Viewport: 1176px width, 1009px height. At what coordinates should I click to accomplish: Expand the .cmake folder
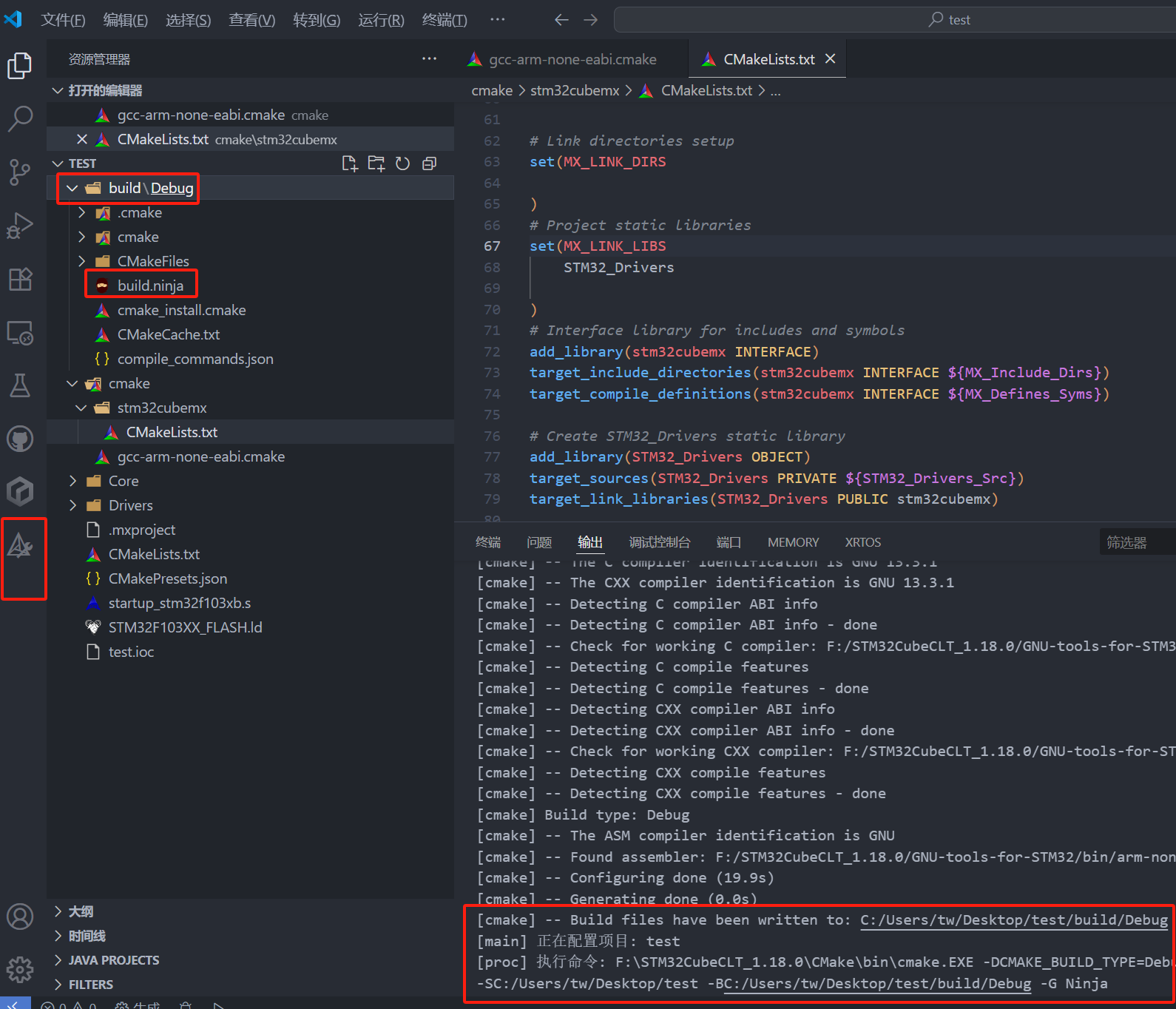81,212
